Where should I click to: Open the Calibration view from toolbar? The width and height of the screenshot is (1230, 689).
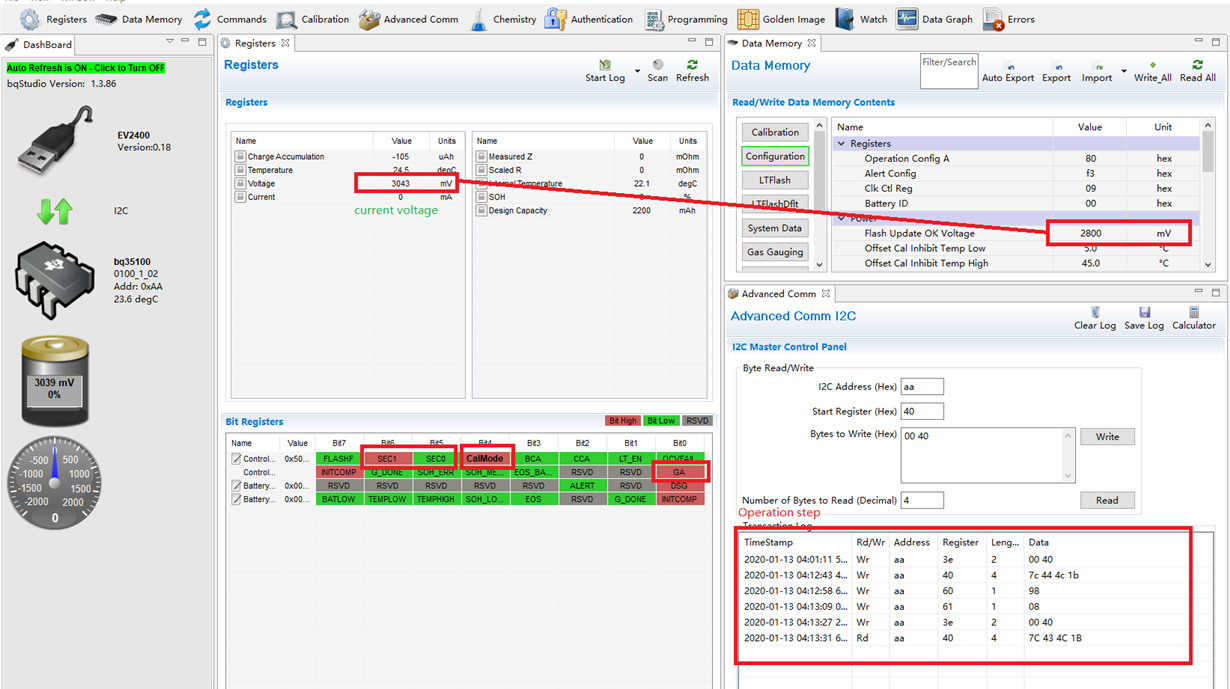click(x=313, y=19)
